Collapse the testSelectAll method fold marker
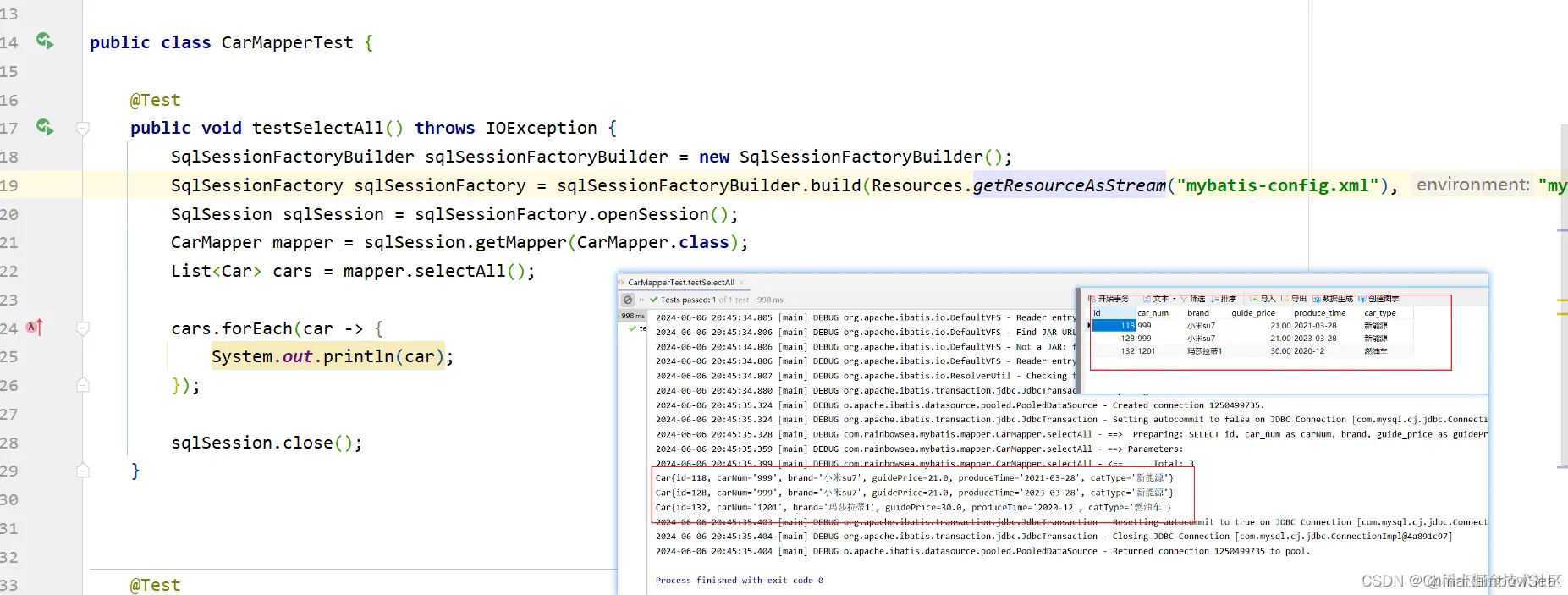The width and height of the screenshot is (1568, 595). click(83, 129)
